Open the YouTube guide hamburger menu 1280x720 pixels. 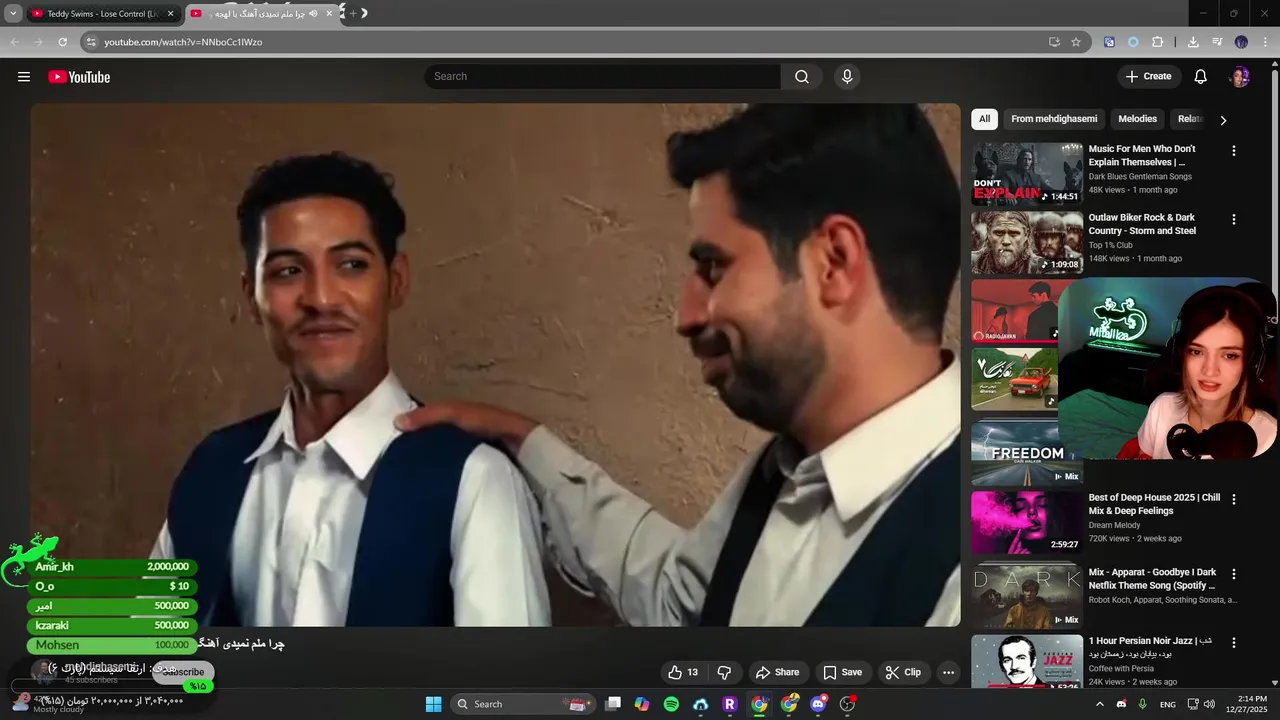point(24,77)
